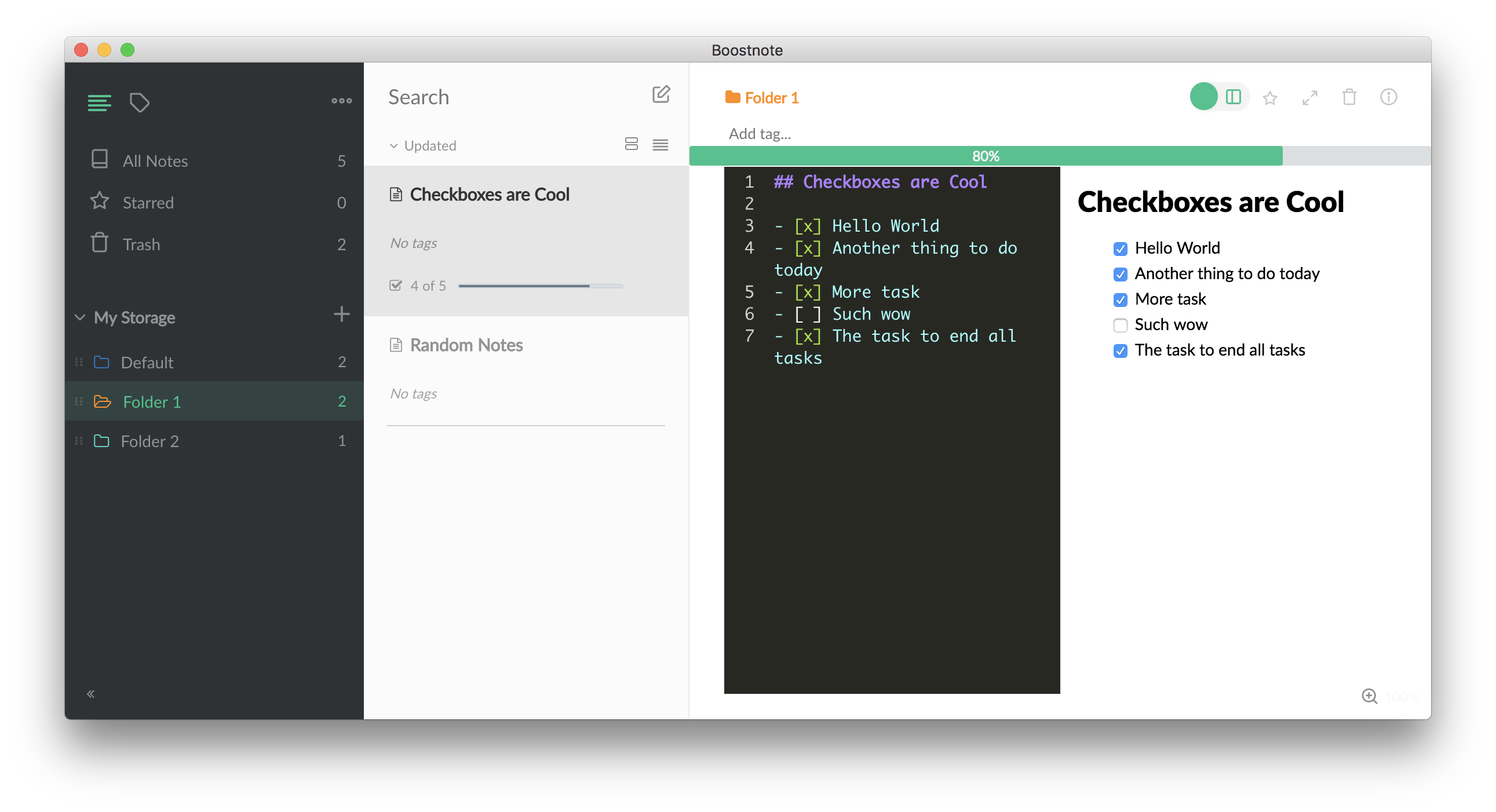Uncheck the 'Hello World' checkbox
This screenshot has width=1496, height=812.
click(x=1120, y=247)
